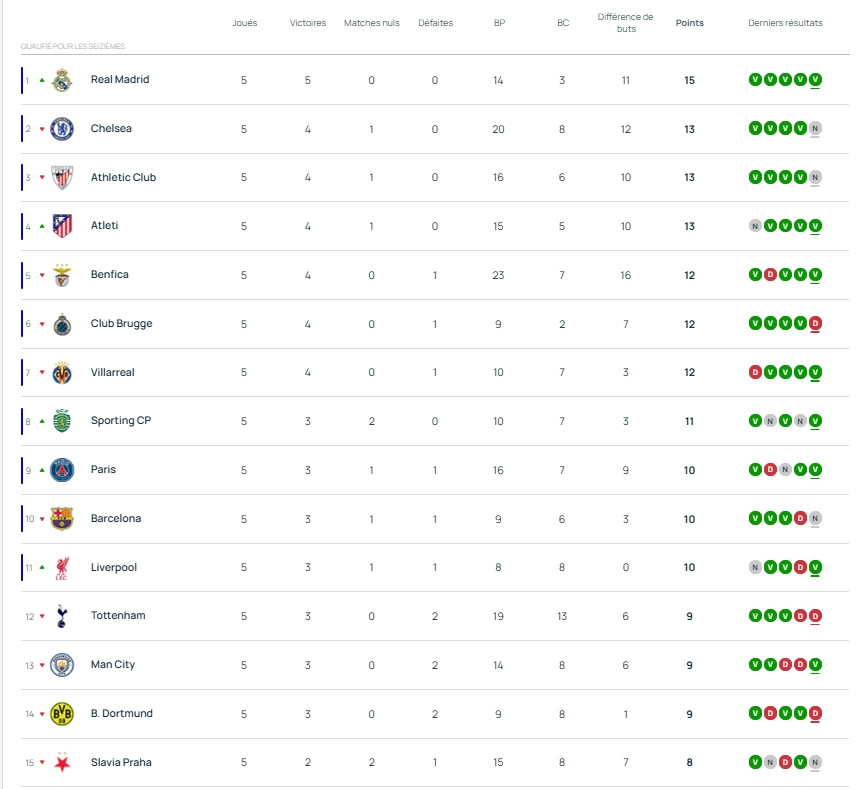Open the Sporting CP team link
The image size is (865, 789).
120,421
